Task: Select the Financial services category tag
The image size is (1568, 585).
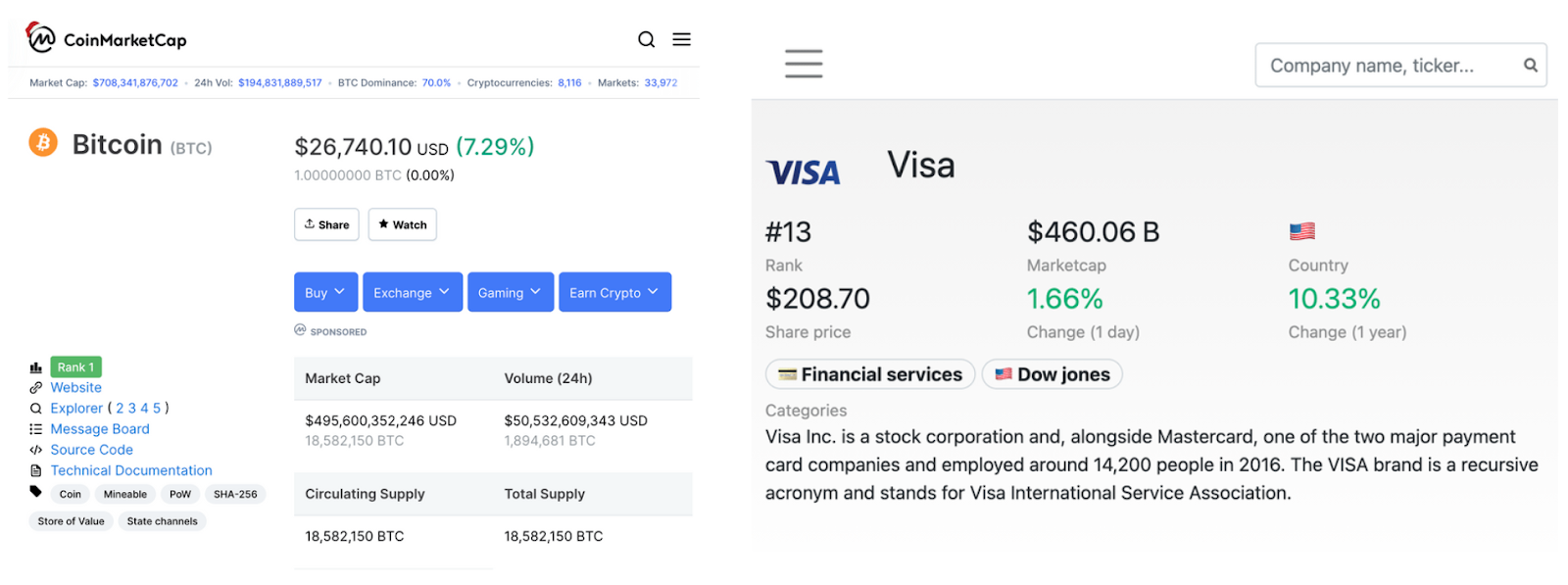Action: click(x=869, y=374)
